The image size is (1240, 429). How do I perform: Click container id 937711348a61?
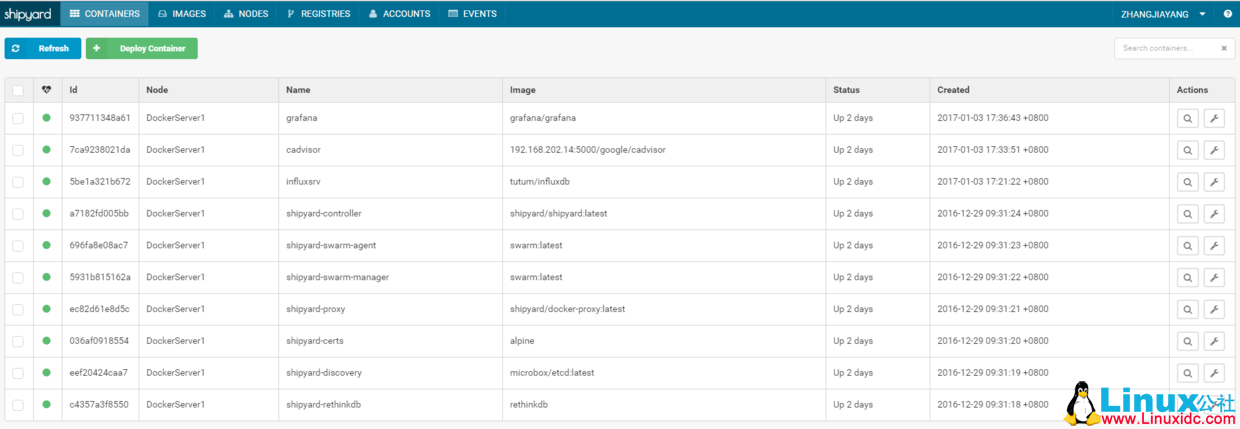point(100,118)
